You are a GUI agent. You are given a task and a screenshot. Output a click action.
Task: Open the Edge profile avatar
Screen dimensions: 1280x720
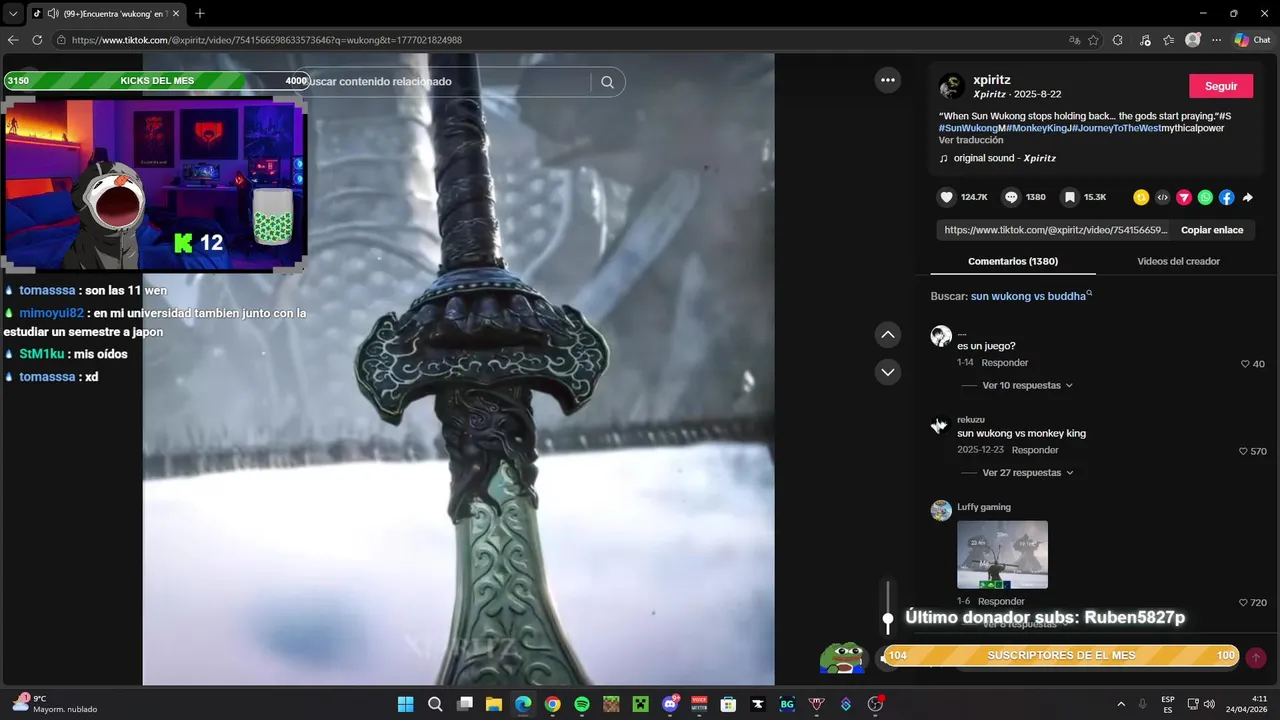tap(1193, 40)
